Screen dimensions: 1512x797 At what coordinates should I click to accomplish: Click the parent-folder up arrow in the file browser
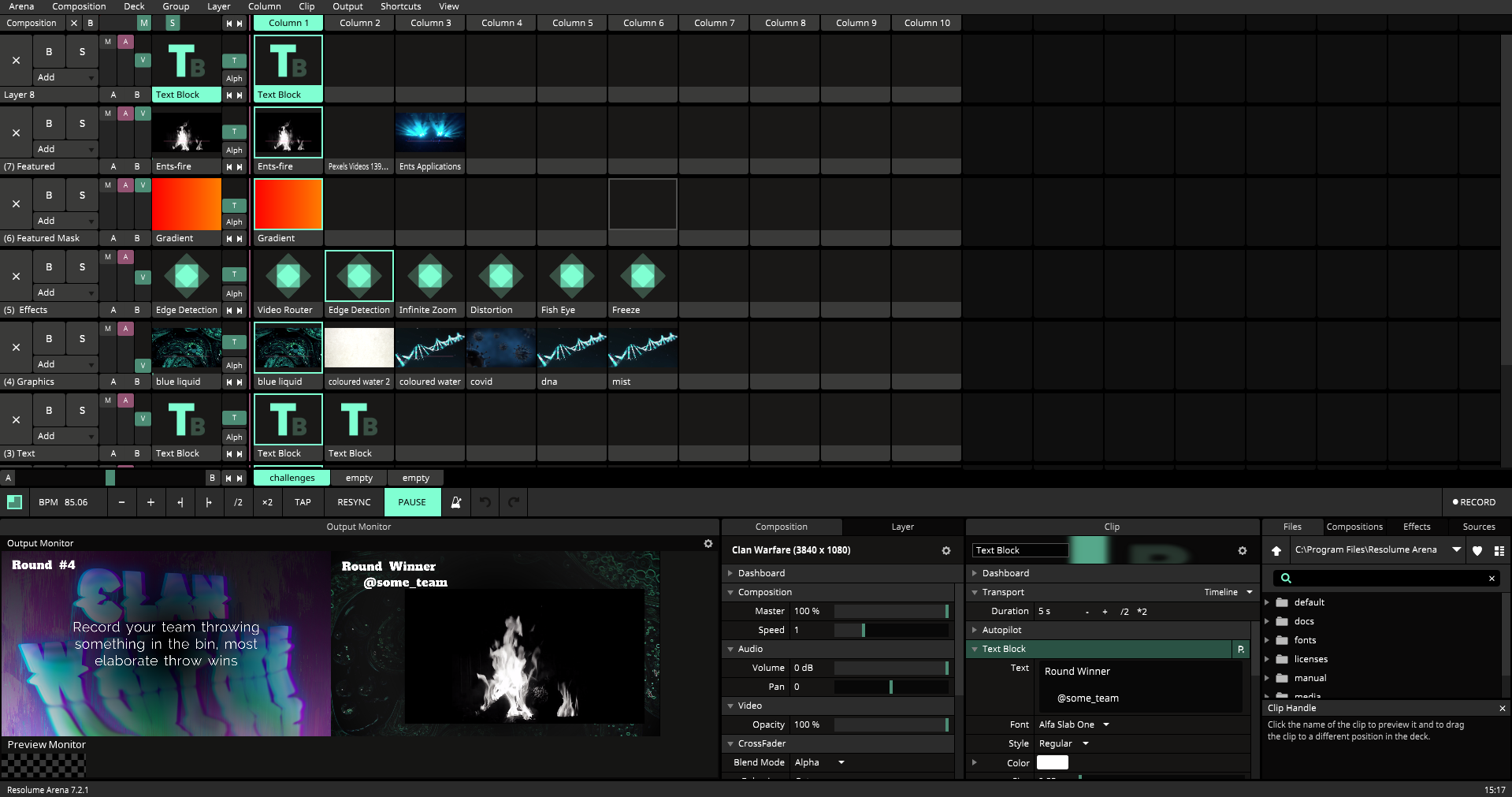click(x=1276, y=550)
